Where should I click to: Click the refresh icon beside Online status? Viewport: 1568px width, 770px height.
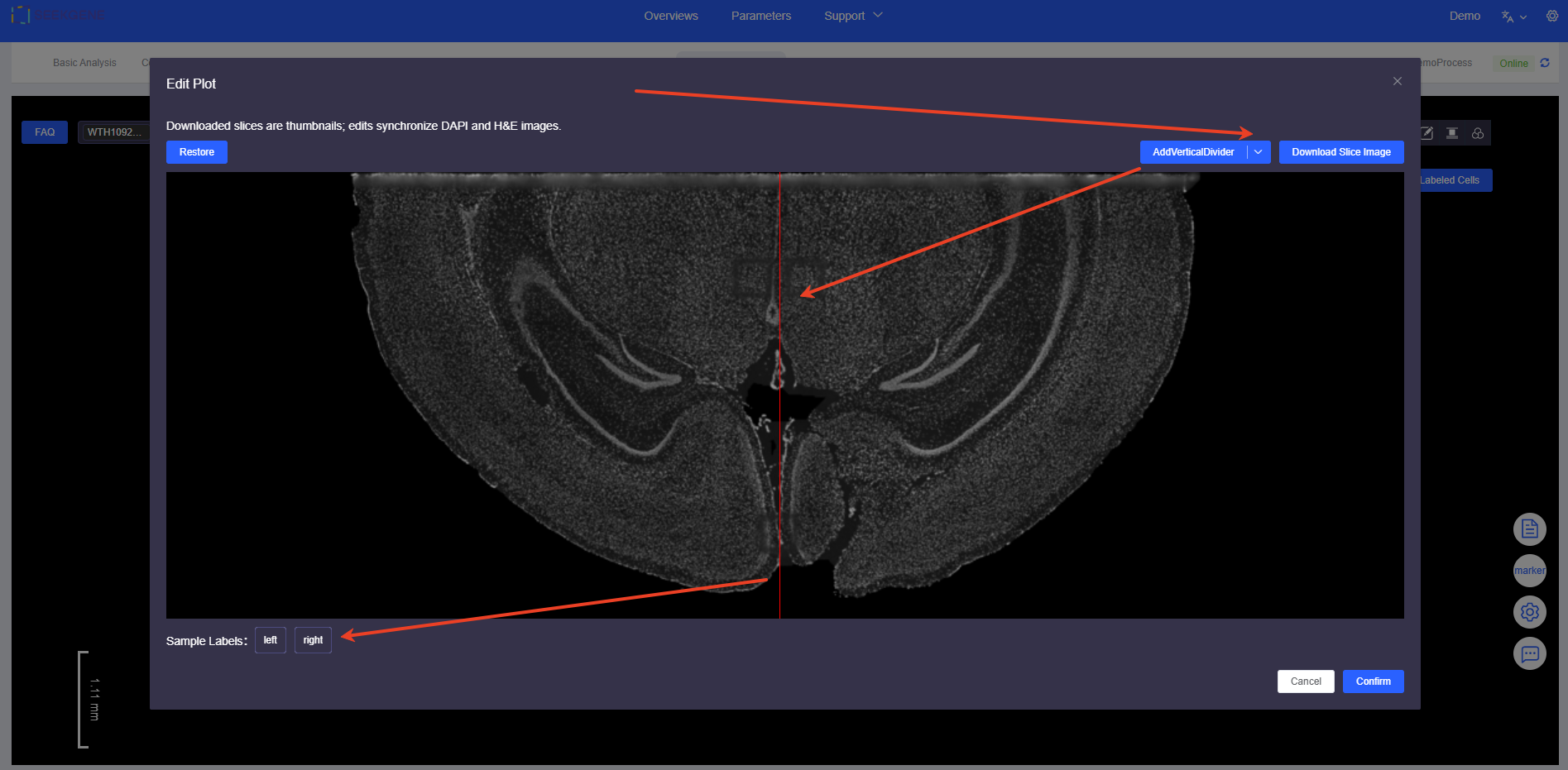click(x=1544, y=63)
